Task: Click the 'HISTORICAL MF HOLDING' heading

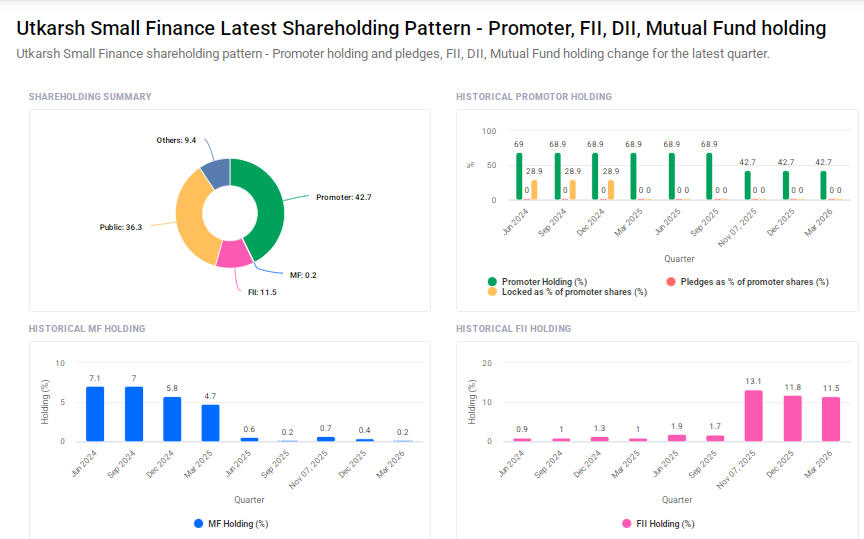Action: pyautogui.click(x=87, y=328)
